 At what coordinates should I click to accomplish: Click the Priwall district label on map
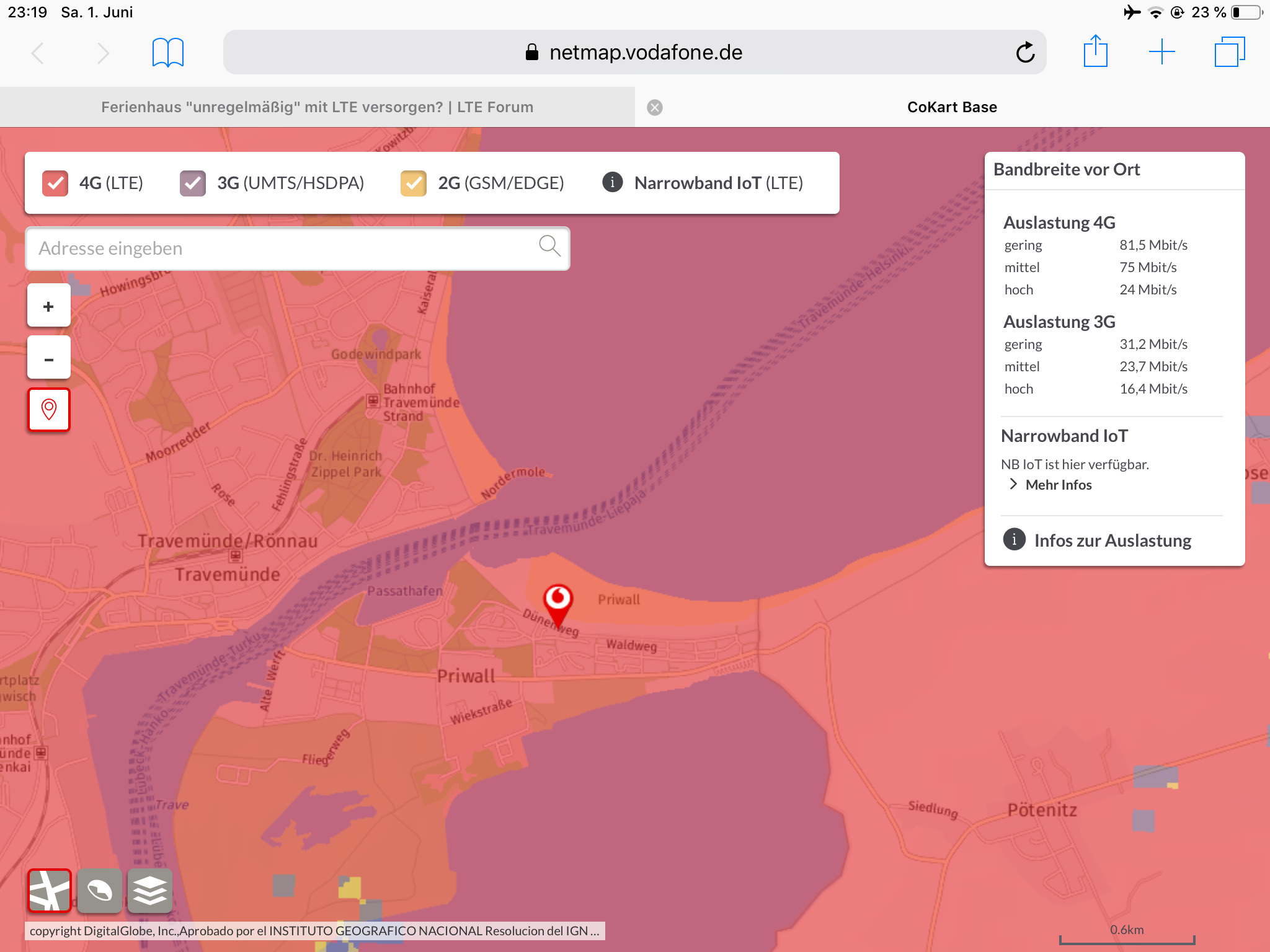click(x=466, y=676)
